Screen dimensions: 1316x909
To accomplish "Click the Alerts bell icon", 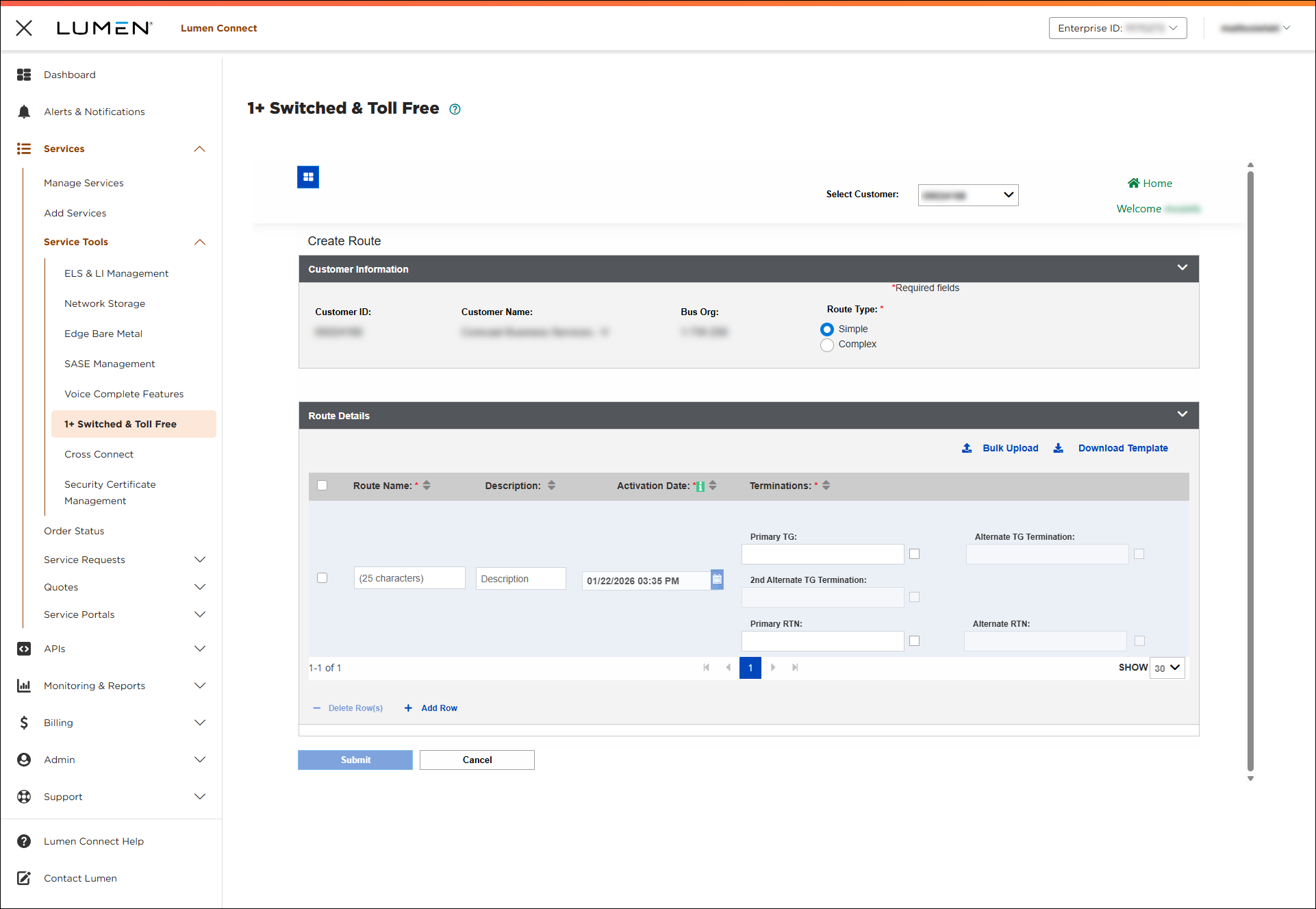I will click(24, 112).
